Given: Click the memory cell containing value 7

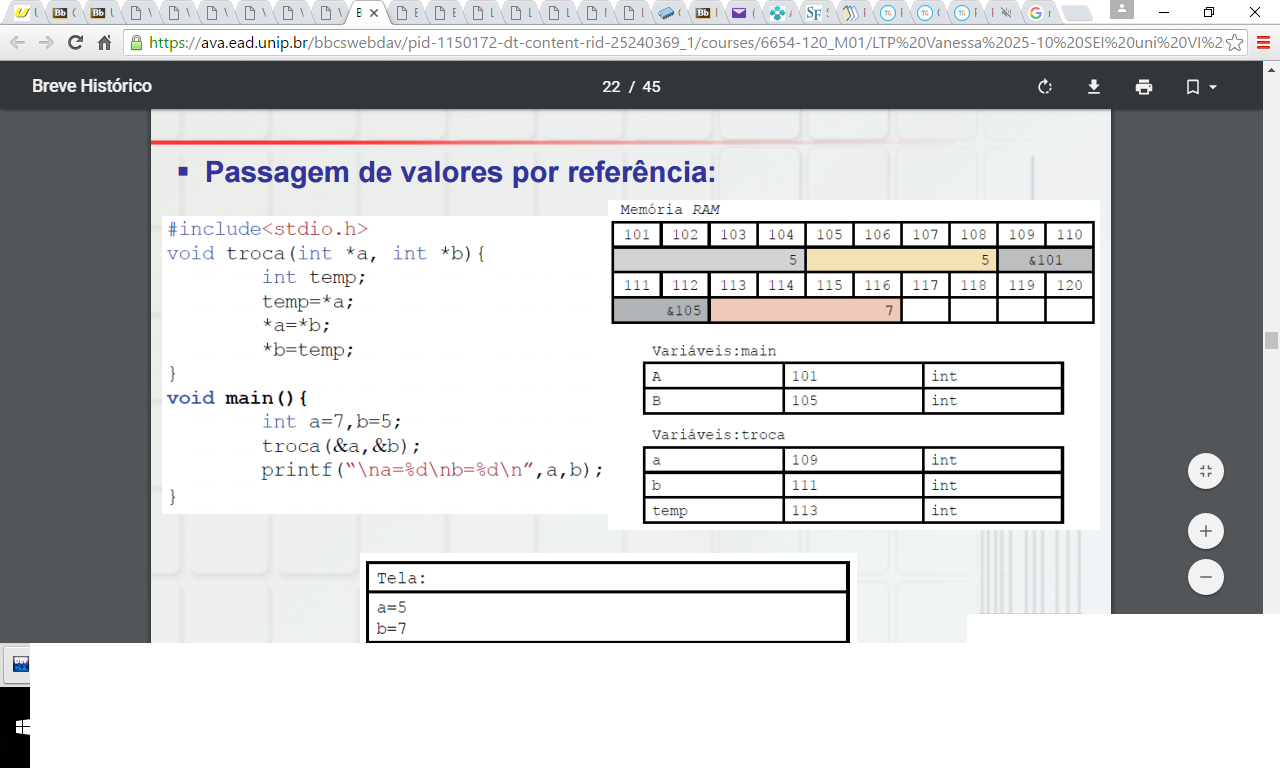Looking at the screenshot, I should click(805, 310).
